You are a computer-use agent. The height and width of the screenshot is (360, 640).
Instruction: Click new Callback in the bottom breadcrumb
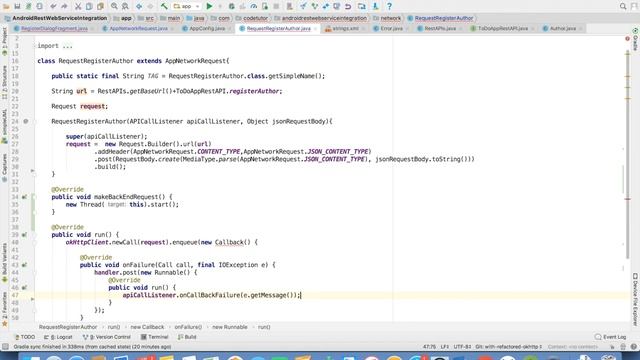click(147, 327)
